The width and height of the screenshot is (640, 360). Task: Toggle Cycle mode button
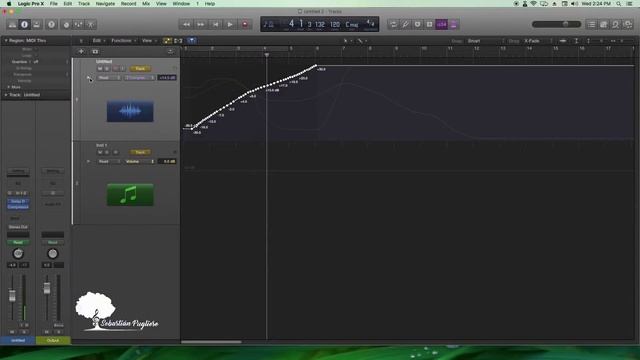coord(393,24)
